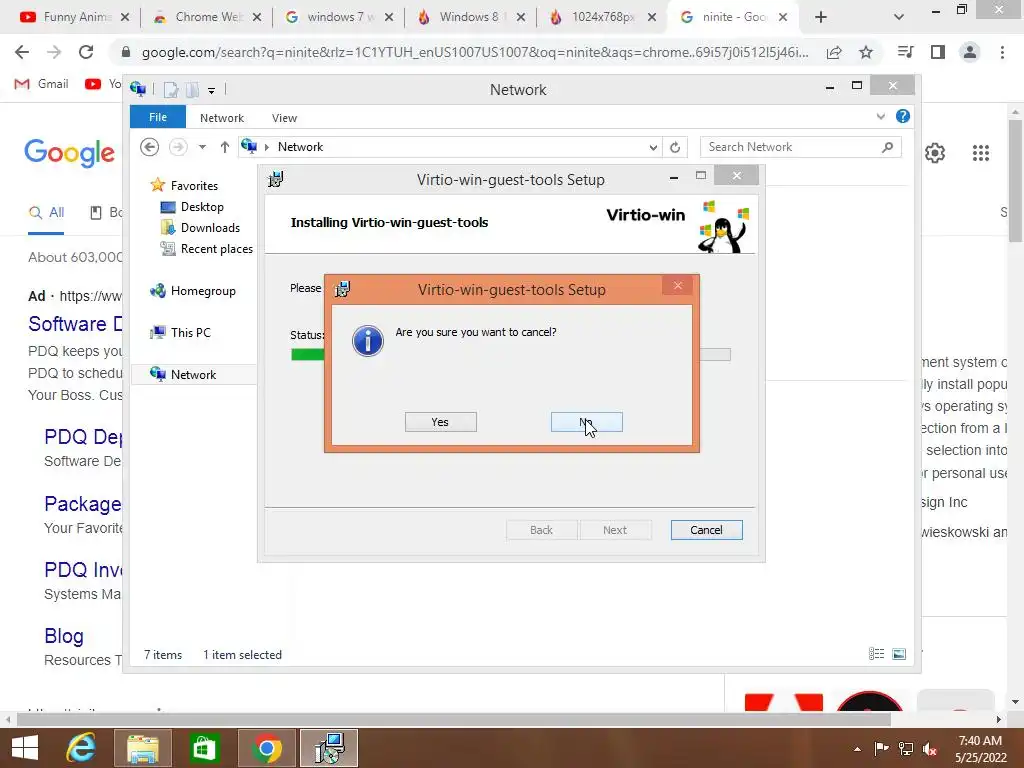Viewport: 1024px width, 768px height.
Task: Expand the address bar history dropdown
Action: coord(652,148)
